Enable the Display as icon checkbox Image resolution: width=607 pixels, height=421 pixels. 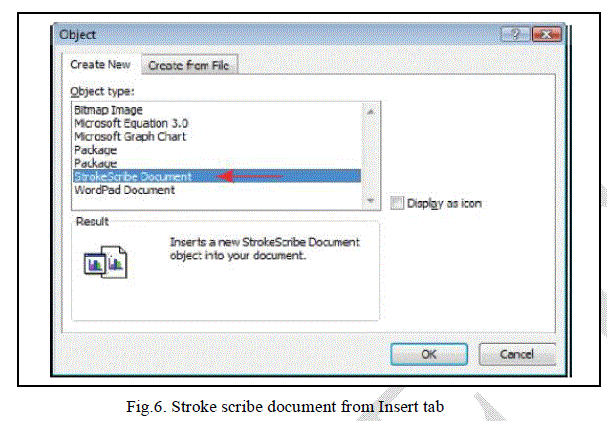coord(397,203)
